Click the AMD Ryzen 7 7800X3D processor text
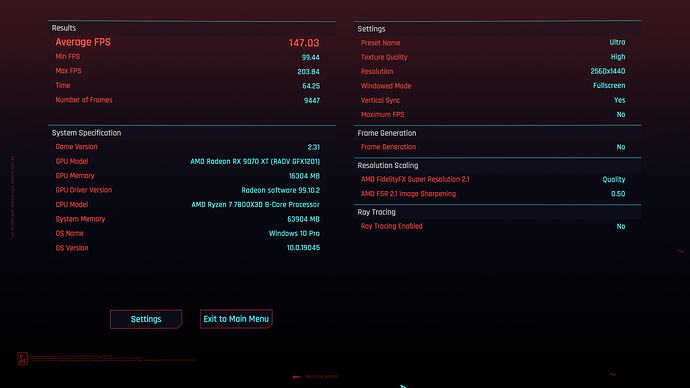This screenshot has width=690, height=388. tap(256, 205)
